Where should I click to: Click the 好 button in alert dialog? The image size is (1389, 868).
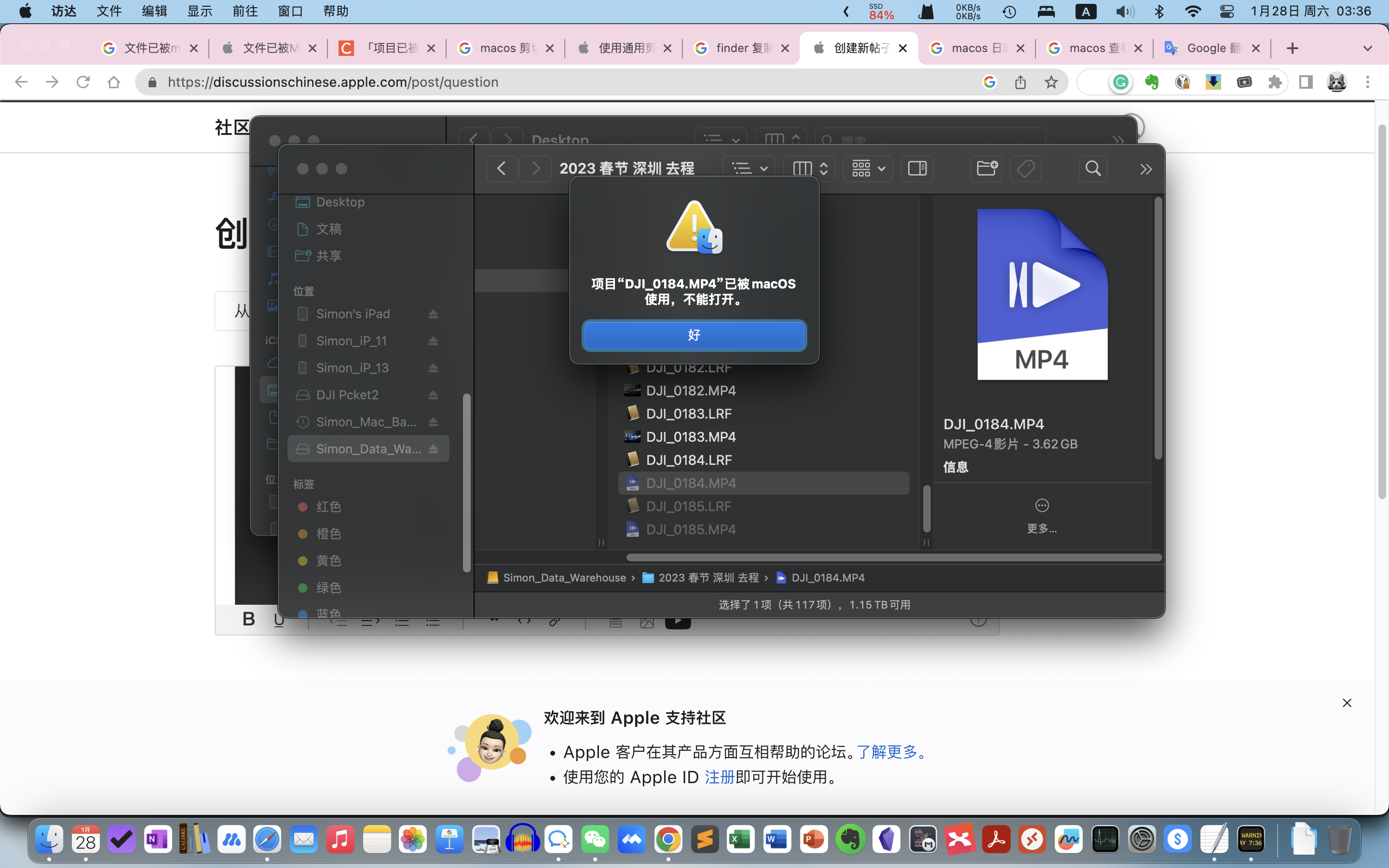[x=694, y=335]
